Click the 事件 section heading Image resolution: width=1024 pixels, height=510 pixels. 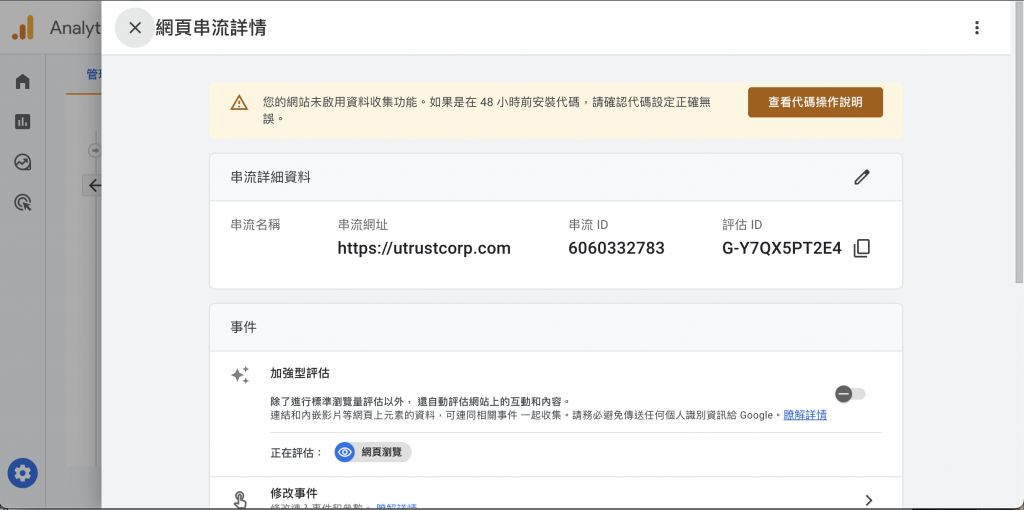coord(244,327)
